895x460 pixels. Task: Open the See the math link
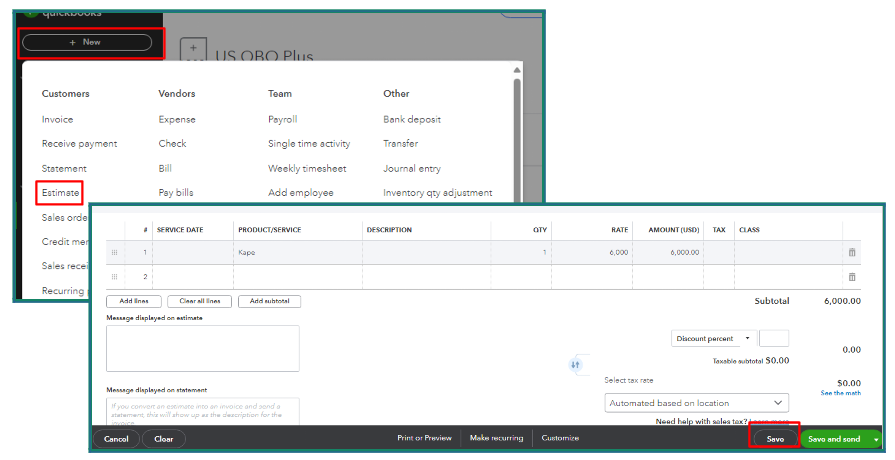(x=841, y=393)
